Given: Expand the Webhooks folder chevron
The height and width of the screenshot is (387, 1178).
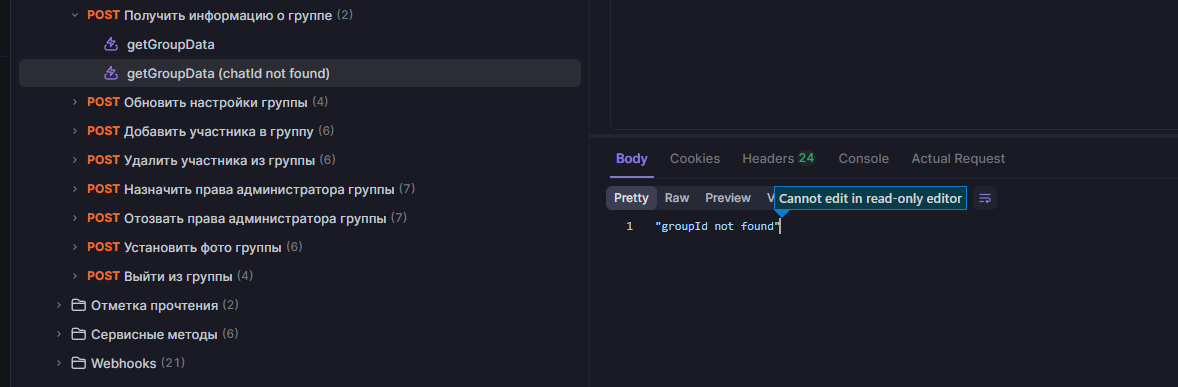Looking at the screenshot, I should (x=59, y=363).
